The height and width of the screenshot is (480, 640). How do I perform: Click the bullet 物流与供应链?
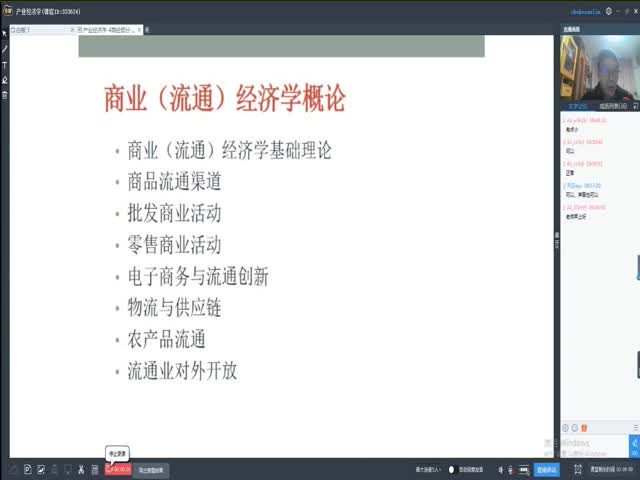pyautogui.click(x=174, y=308)
